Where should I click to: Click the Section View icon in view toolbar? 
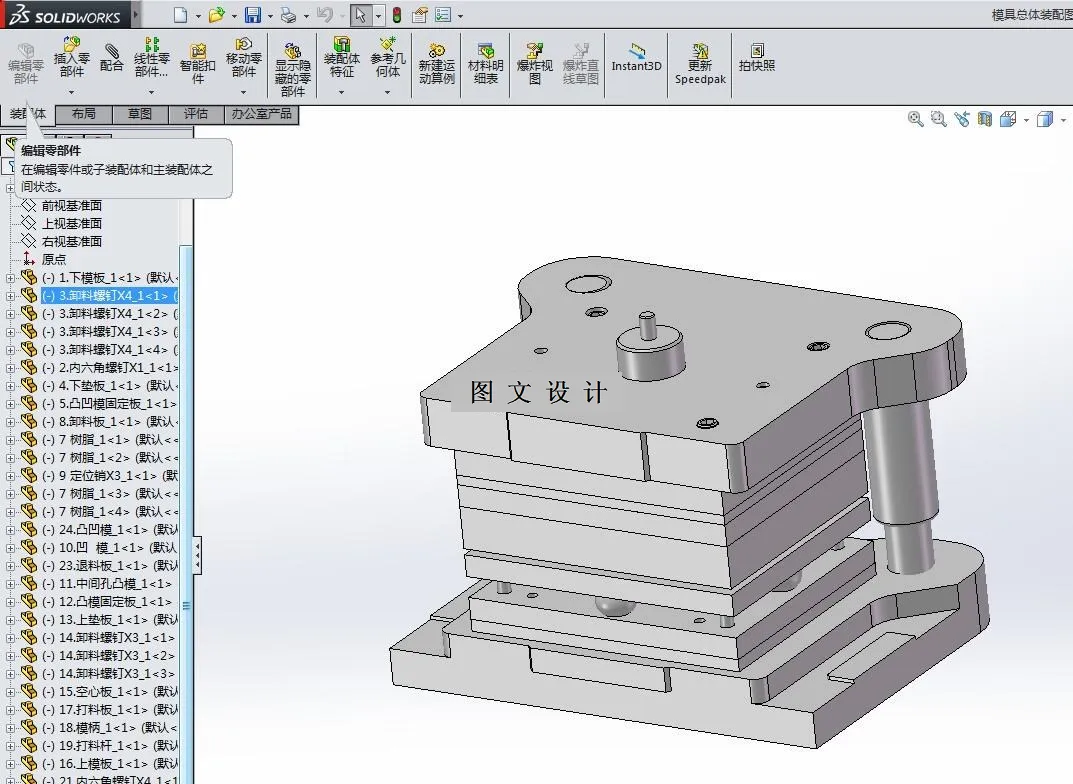point(985,119)
